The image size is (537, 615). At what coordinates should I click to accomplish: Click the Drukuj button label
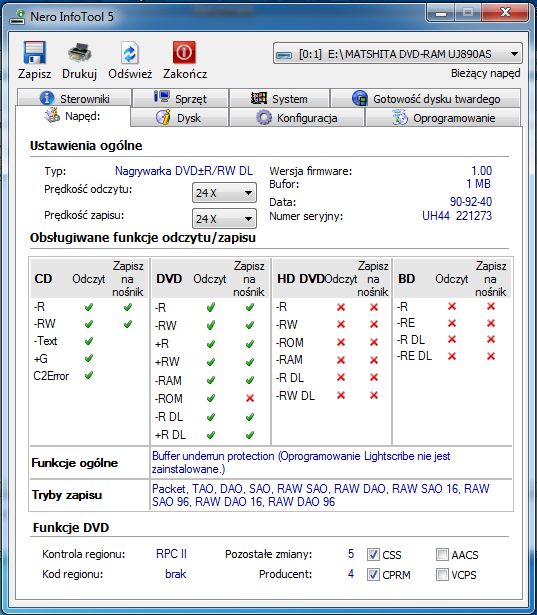point(80,74)
